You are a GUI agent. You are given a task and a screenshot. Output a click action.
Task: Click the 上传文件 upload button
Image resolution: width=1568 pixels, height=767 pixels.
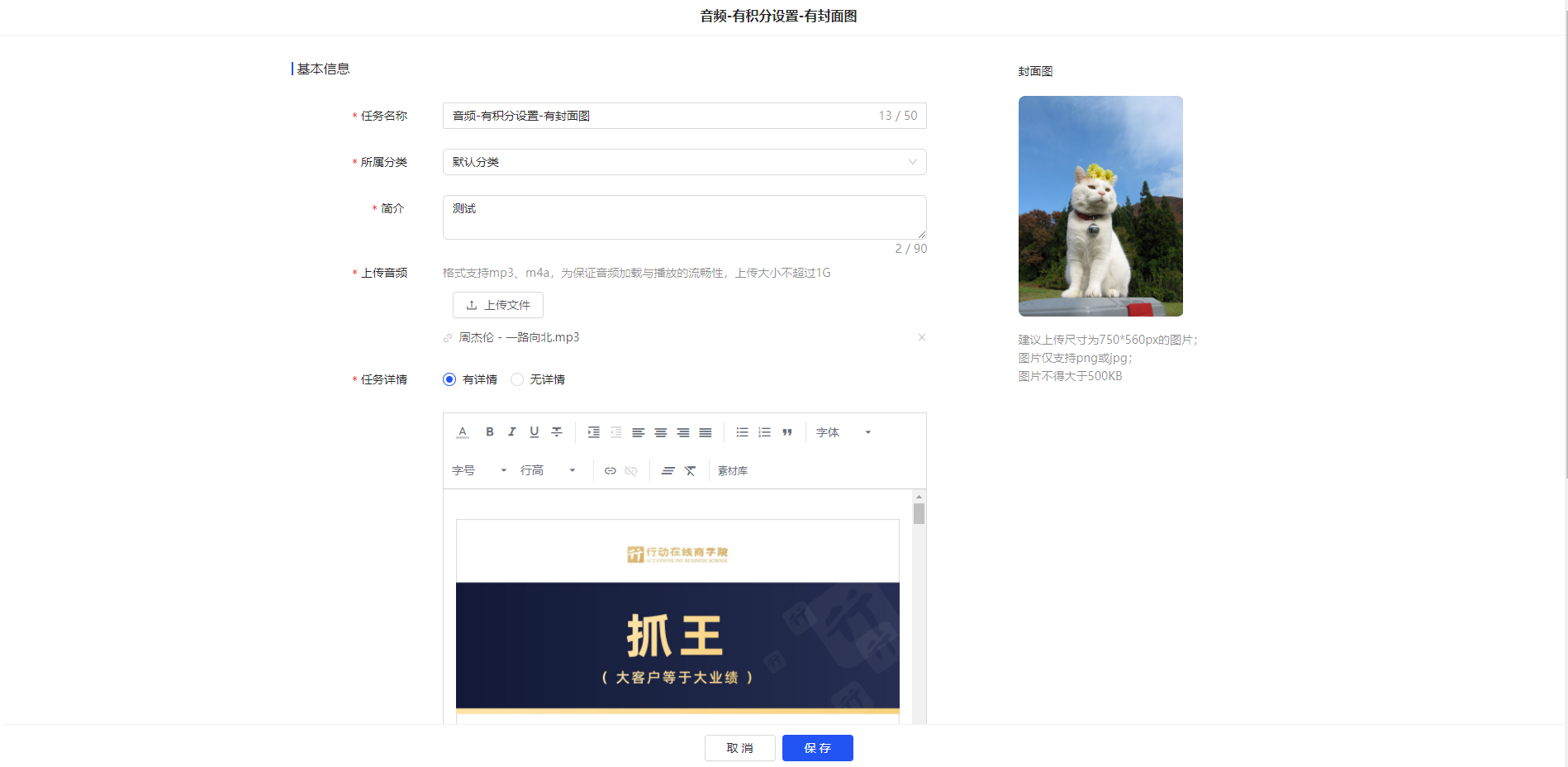(x=498, y=305)
